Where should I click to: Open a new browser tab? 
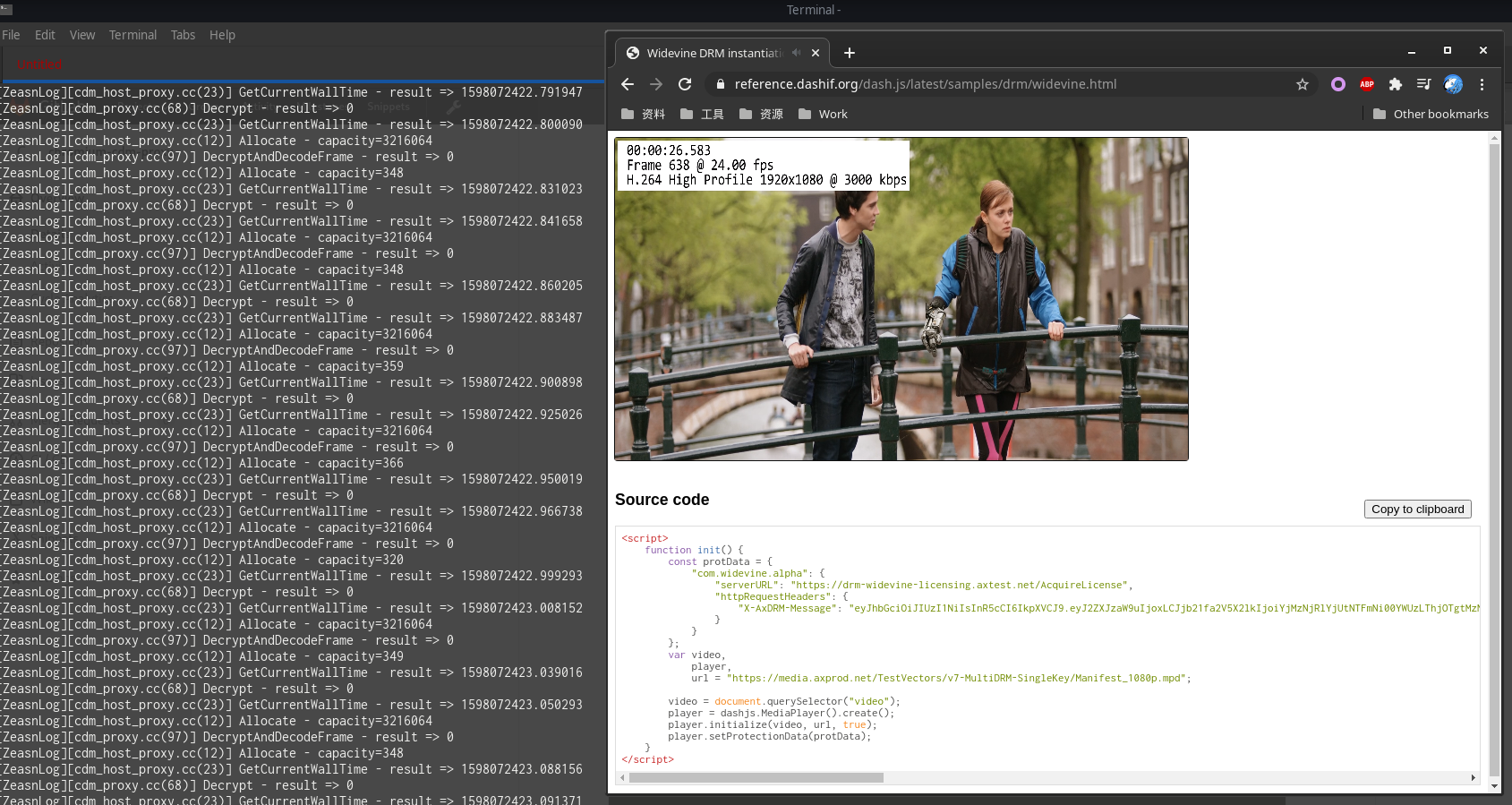pyautogui.click(x=850, y=53)
